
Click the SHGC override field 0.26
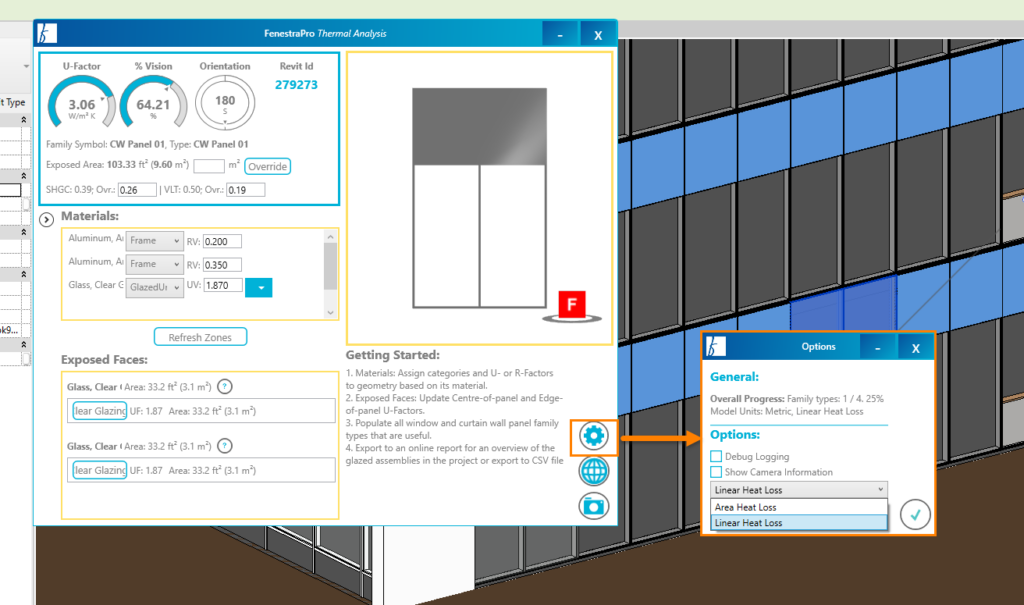click(x=137, y=190)
